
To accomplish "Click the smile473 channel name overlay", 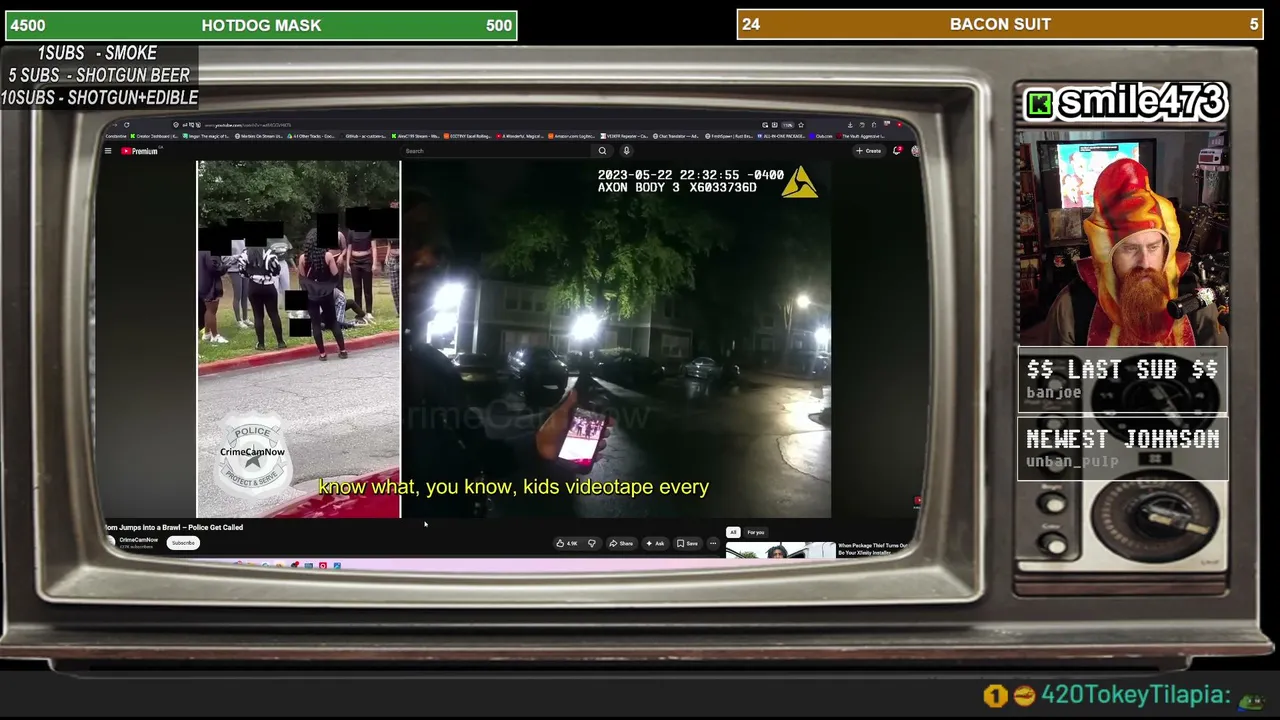I will pyautogui.click(x=1125, y=102).
